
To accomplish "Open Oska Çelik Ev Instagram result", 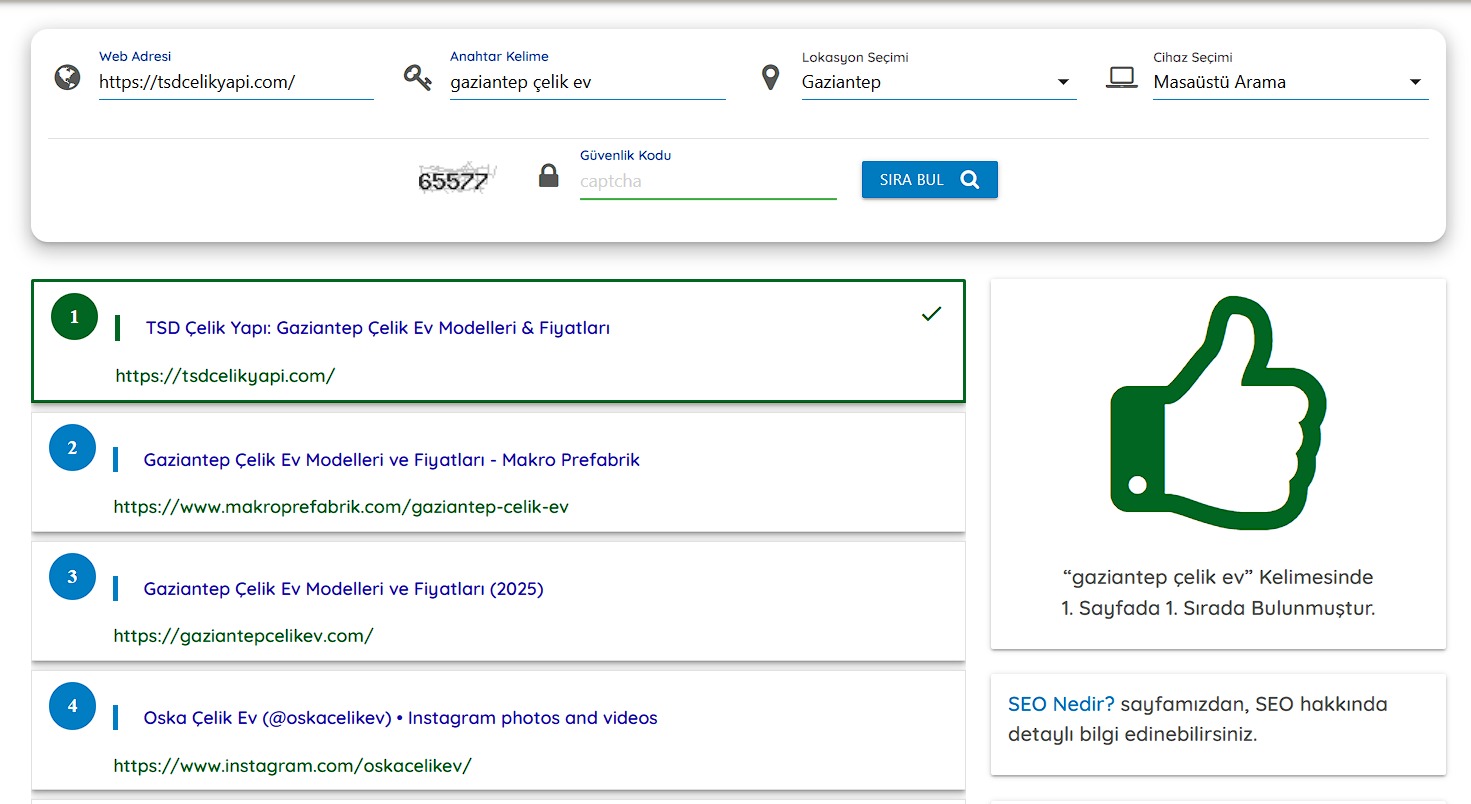I will [400, 718].
